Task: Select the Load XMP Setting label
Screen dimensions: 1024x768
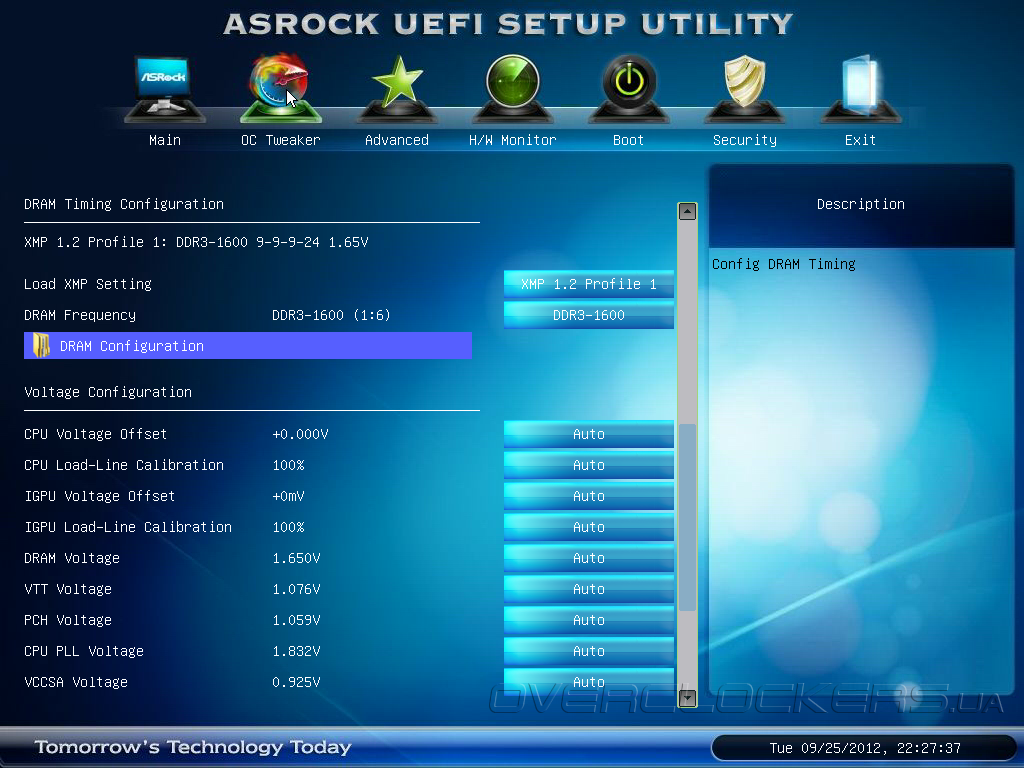Action: pyautogui.click(x=88, y=284)
